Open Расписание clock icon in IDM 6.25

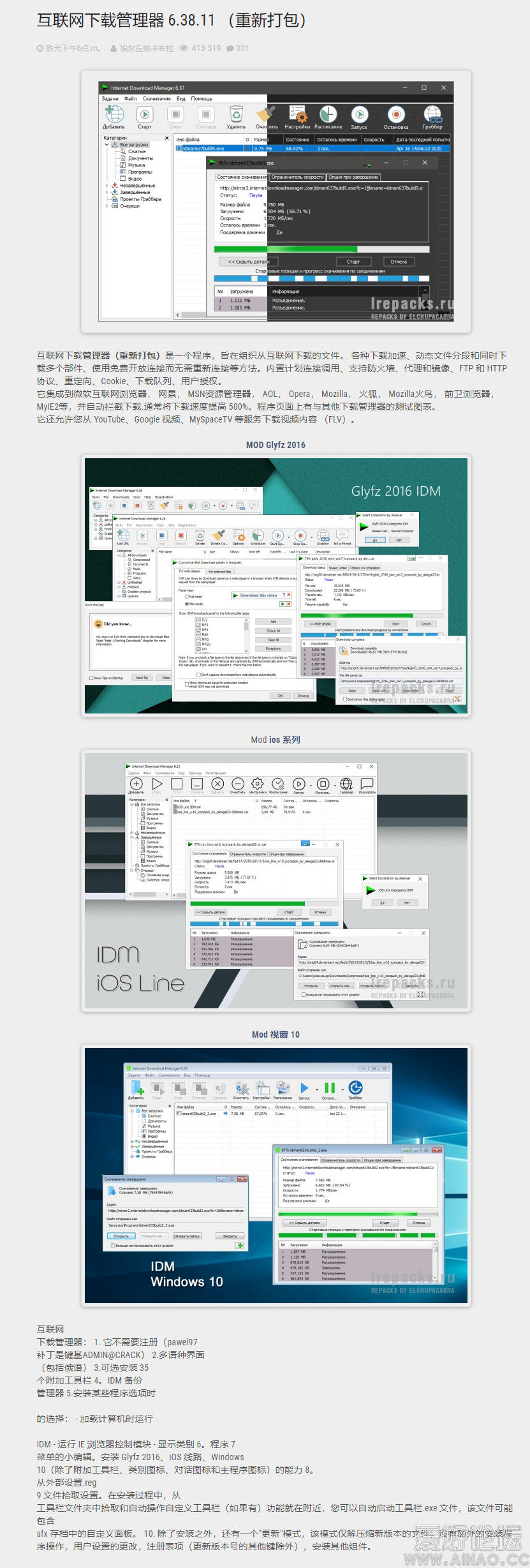278,784
